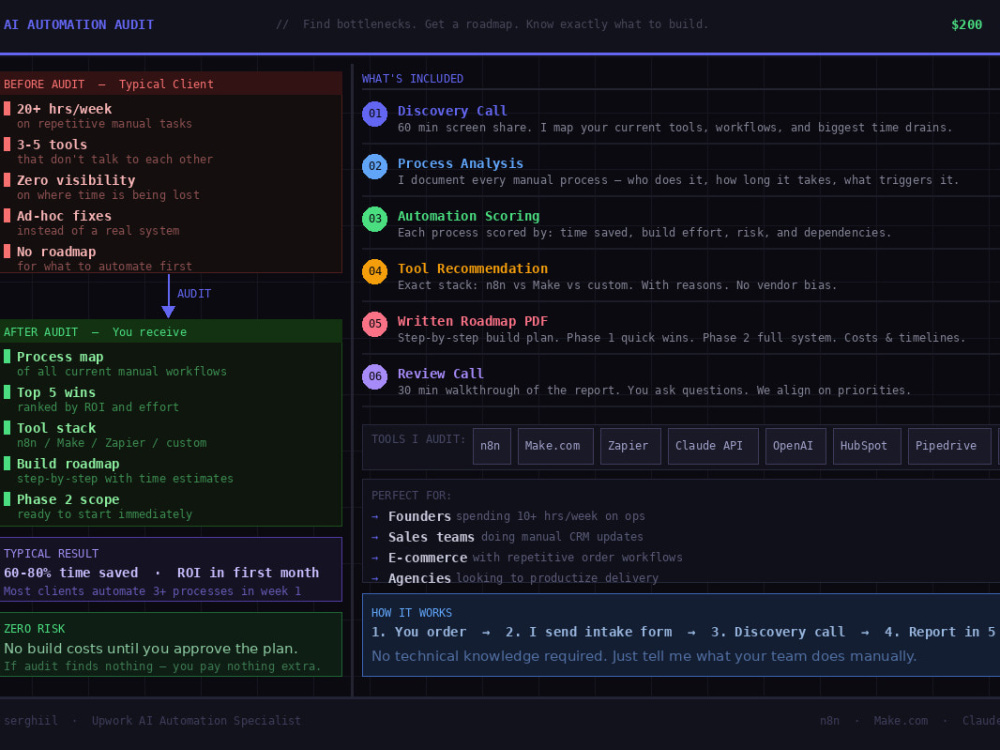Click the Tool Recommendation heading

[473, 268]
